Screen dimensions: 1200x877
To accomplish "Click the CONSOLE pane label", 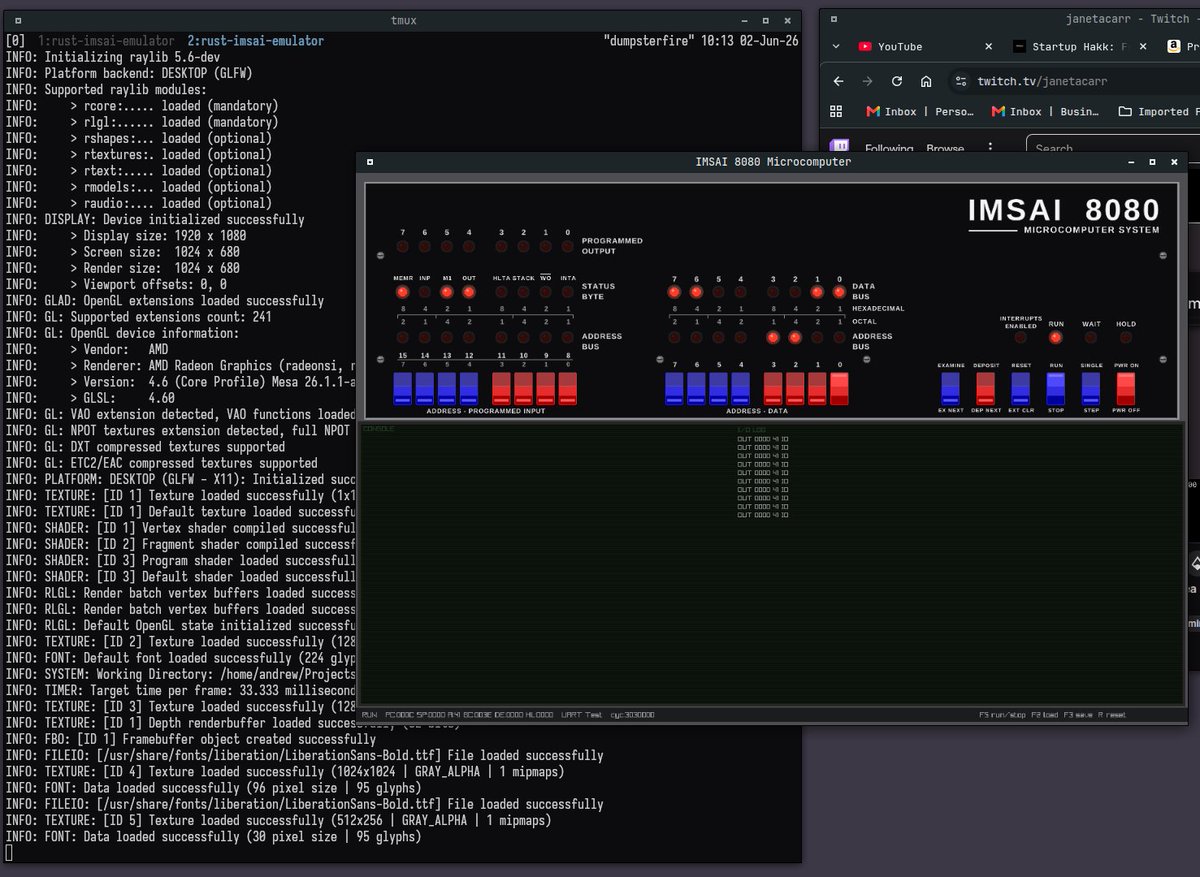I will click(x=378, y=429).
